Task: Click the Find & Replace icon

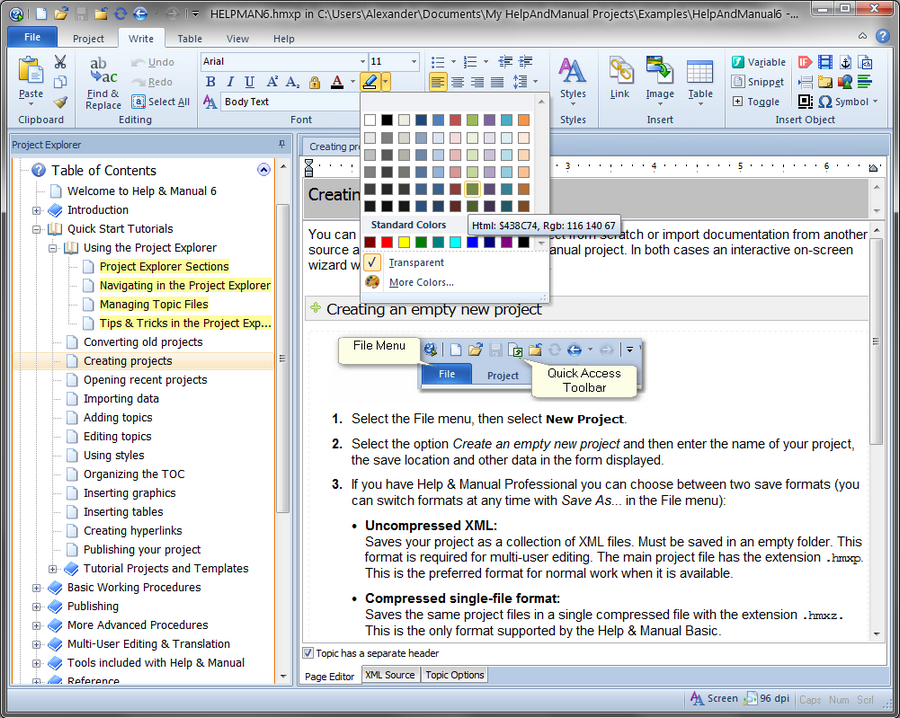Action: pyautogui.click(x=103, y=81)
